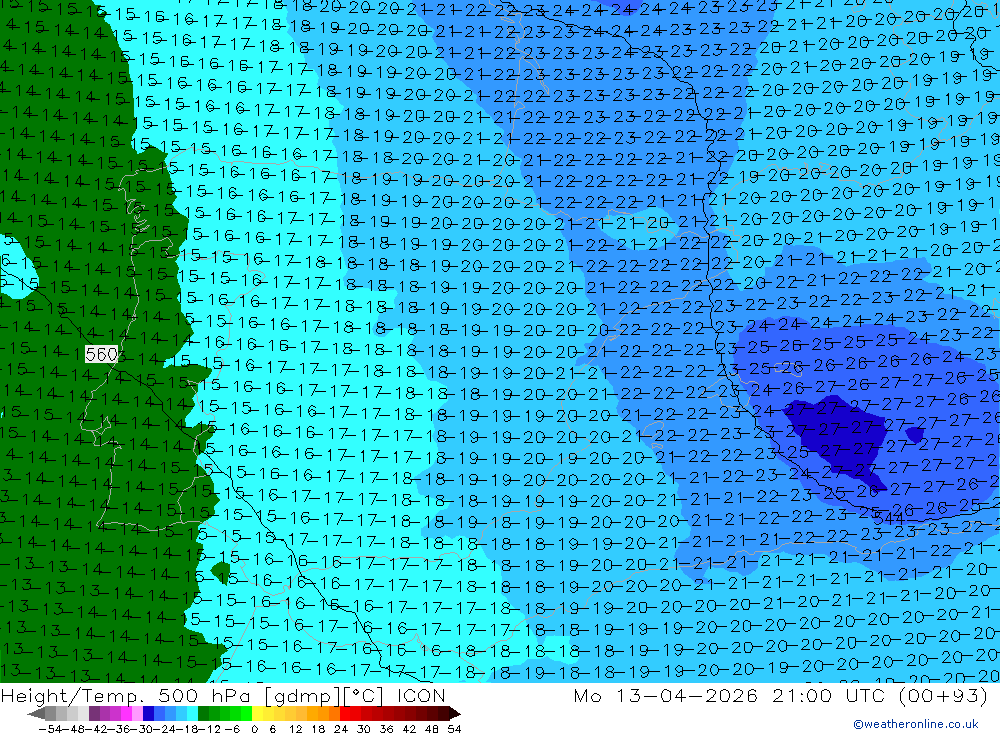Pick the bright yellow legend swatch above 0

point(258,713)
